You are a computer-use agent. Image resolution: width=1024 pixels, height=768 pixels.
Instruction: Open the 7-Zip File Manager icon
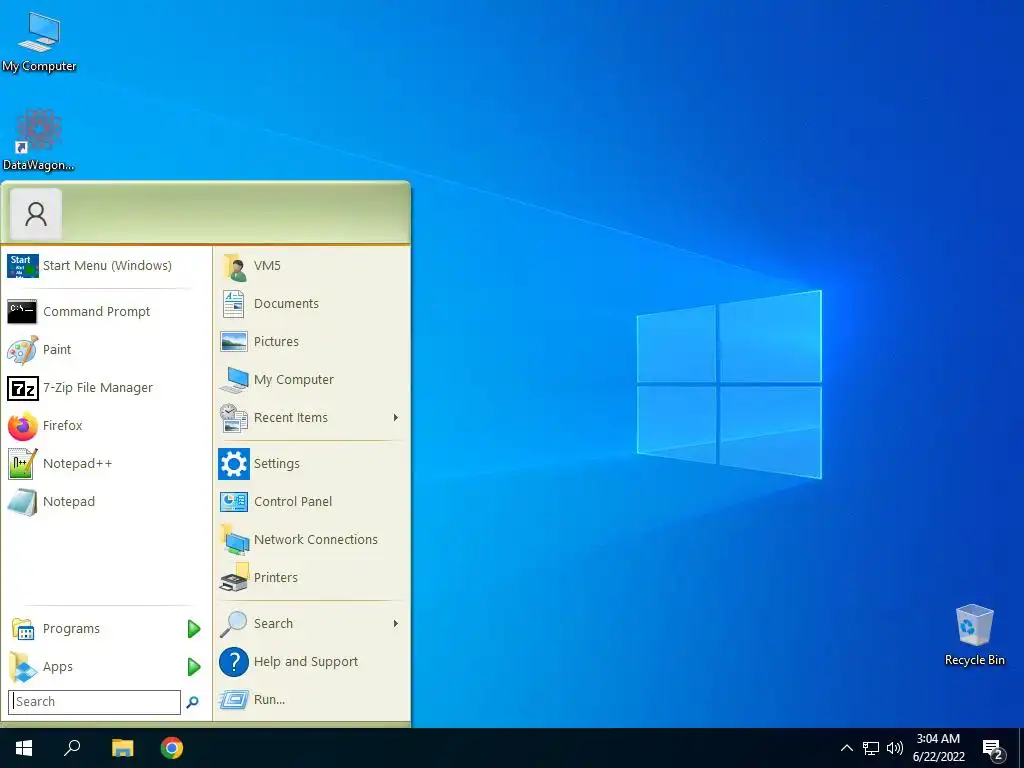23,388
